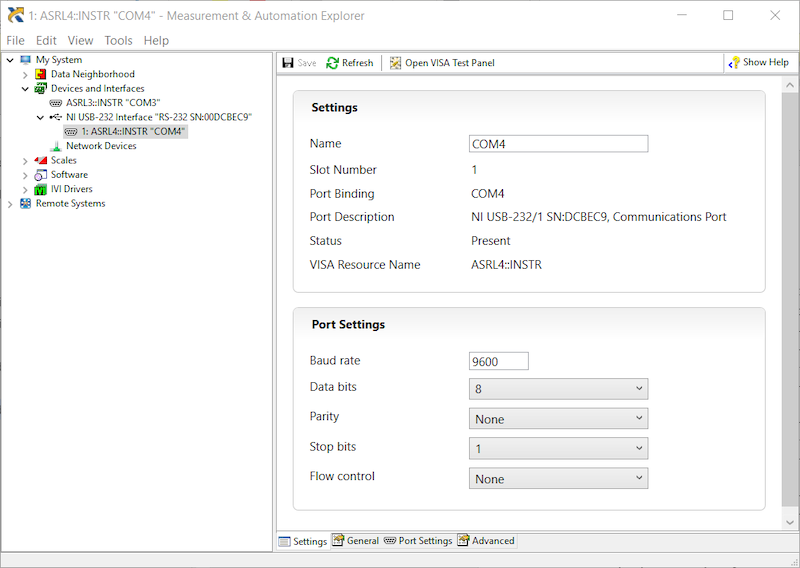The height and width of the screenshot is (568, 800).
Task: Click the General tab icon
Action: [338, 540]
